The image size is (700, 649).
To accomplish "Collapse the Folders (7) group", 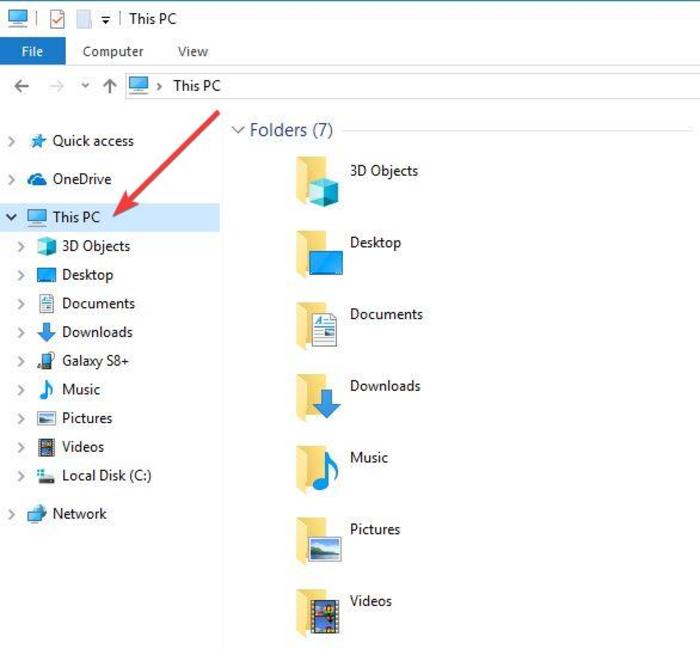I will (238, 130).
